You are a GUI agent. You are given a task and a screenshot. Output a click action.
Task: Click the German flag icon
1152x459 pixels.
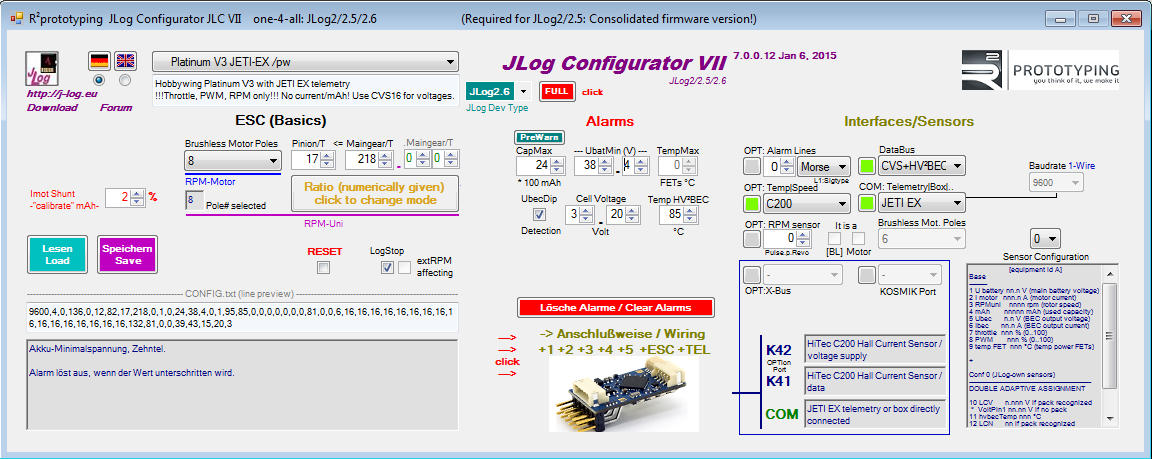point(99,61)
